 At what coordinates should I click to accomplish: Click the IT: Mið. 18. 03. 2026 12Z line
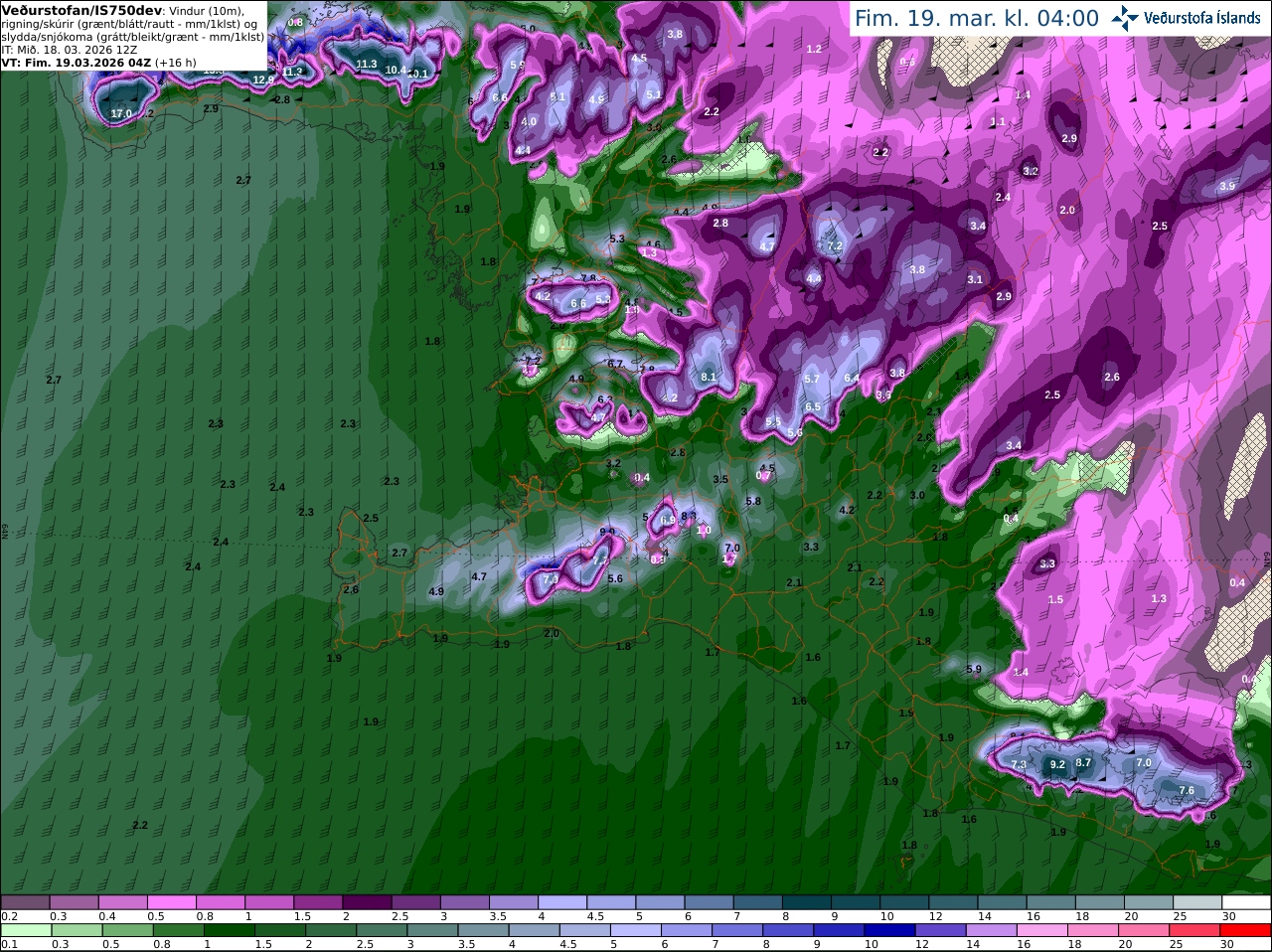(x=70, y=50)
